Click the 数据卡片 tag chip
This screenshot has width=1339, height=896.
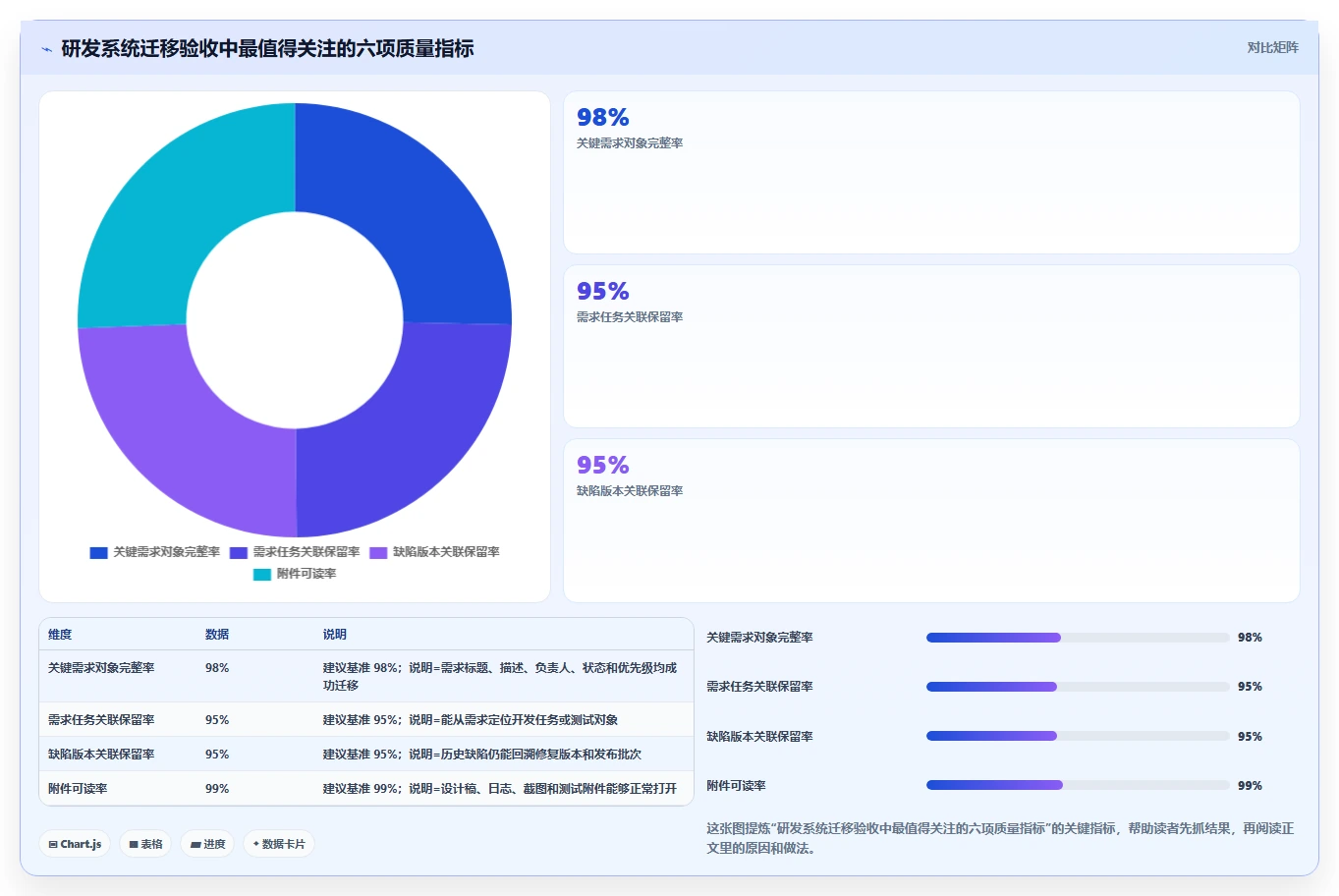tap(279, 844)
